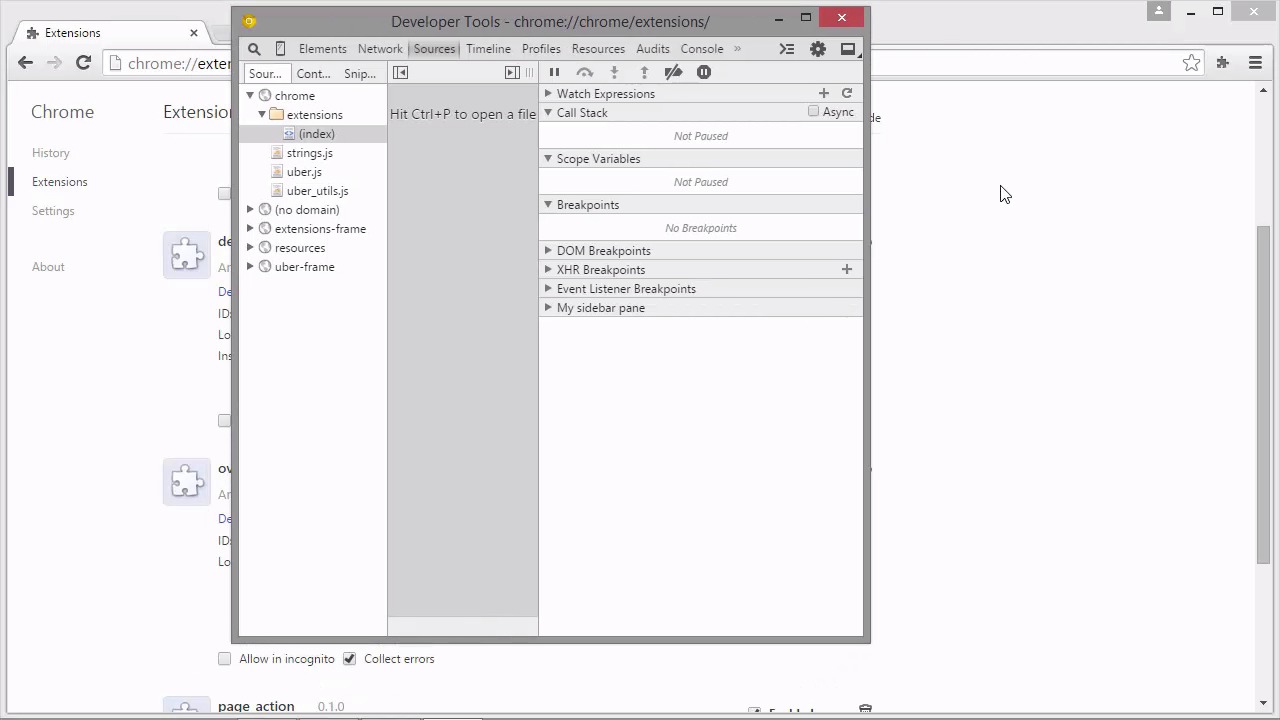Open the Console panel
The height and width of the screenshot is (720, 1280).
coord(702,49)
